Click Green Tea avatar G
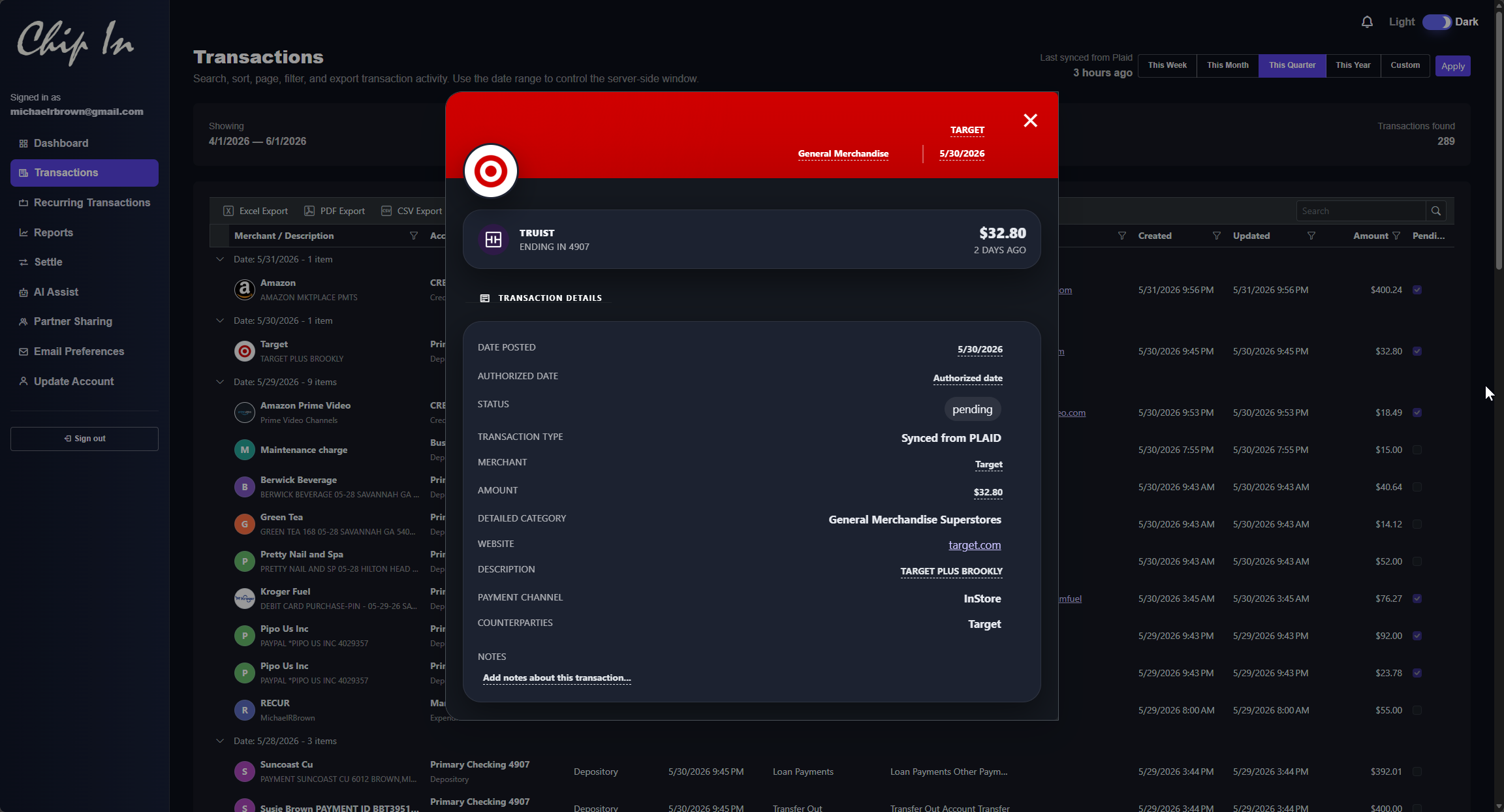This screenshot has width=1504, height=812. tap(245, 524)
